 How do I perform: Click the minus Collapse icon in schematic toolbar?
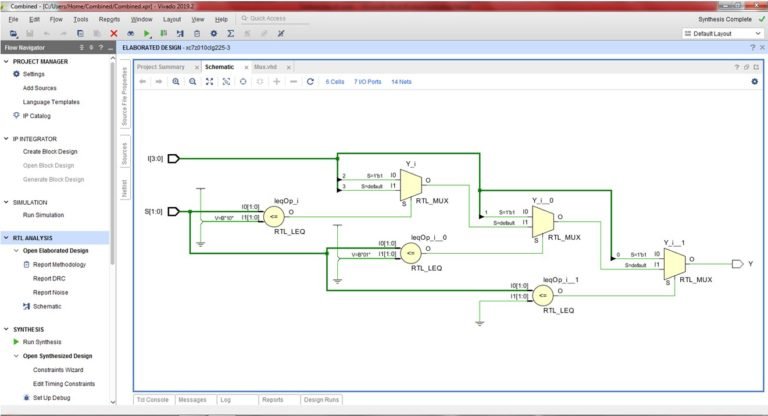(293, 82)
